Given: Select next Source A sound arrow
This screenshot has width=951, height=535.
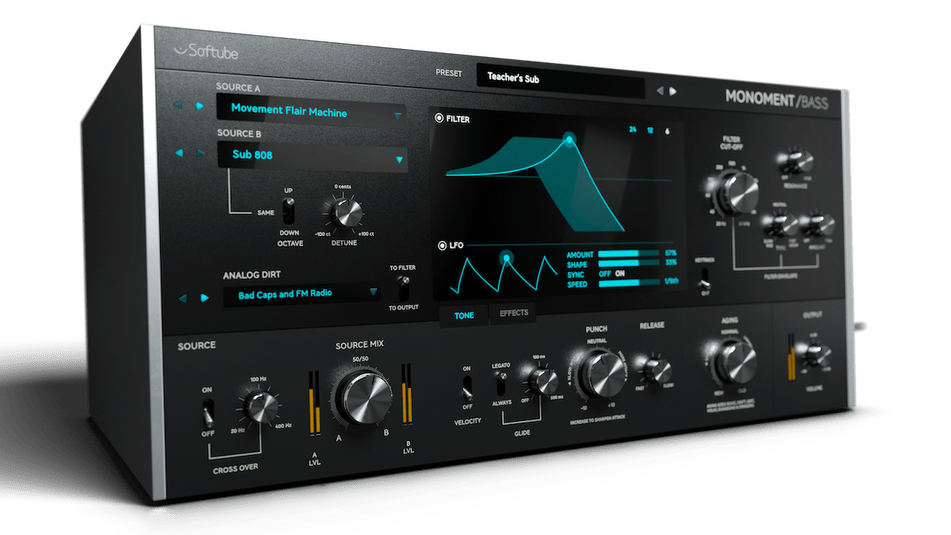Looking at the screenshot, I should click(x=200, y=106).
